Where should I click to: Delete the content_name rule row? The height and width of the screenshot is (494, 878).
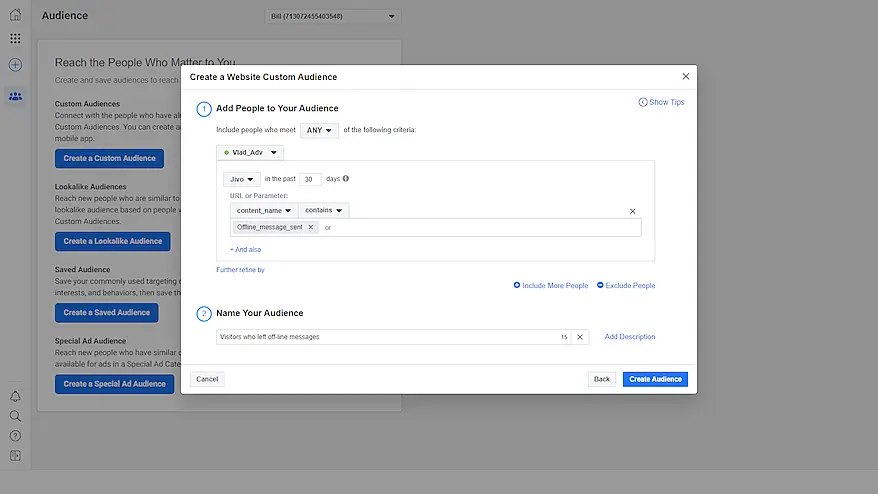pos(632,211)
